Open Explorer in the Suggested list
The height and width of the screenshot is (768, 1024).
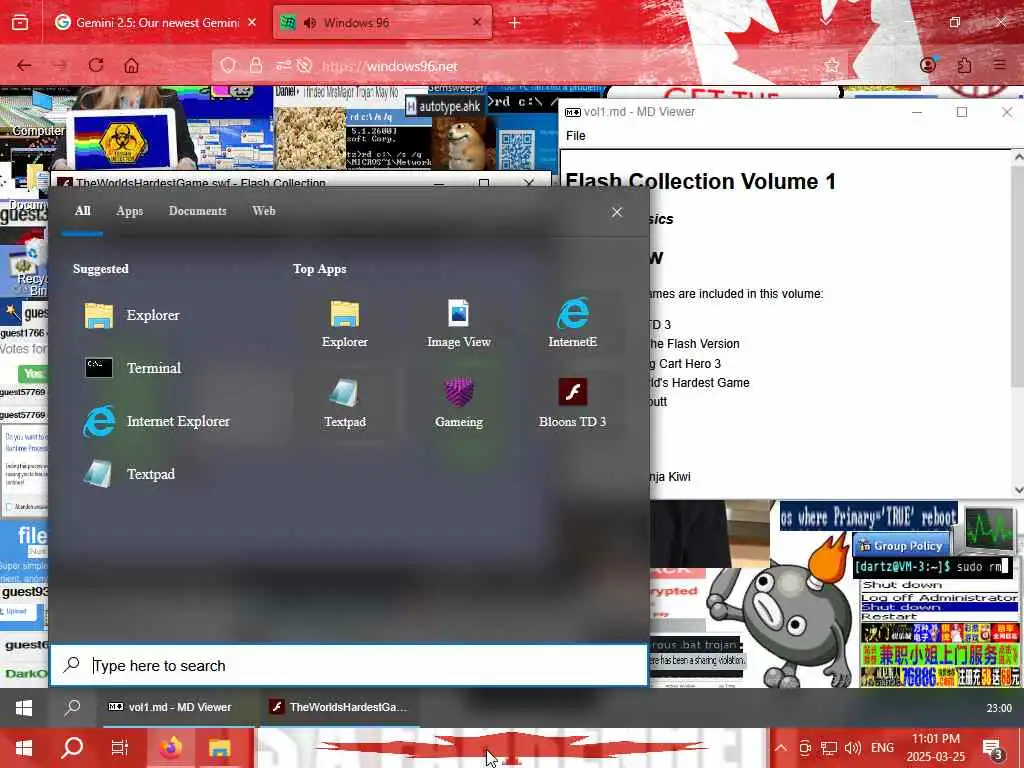(133, 315)
